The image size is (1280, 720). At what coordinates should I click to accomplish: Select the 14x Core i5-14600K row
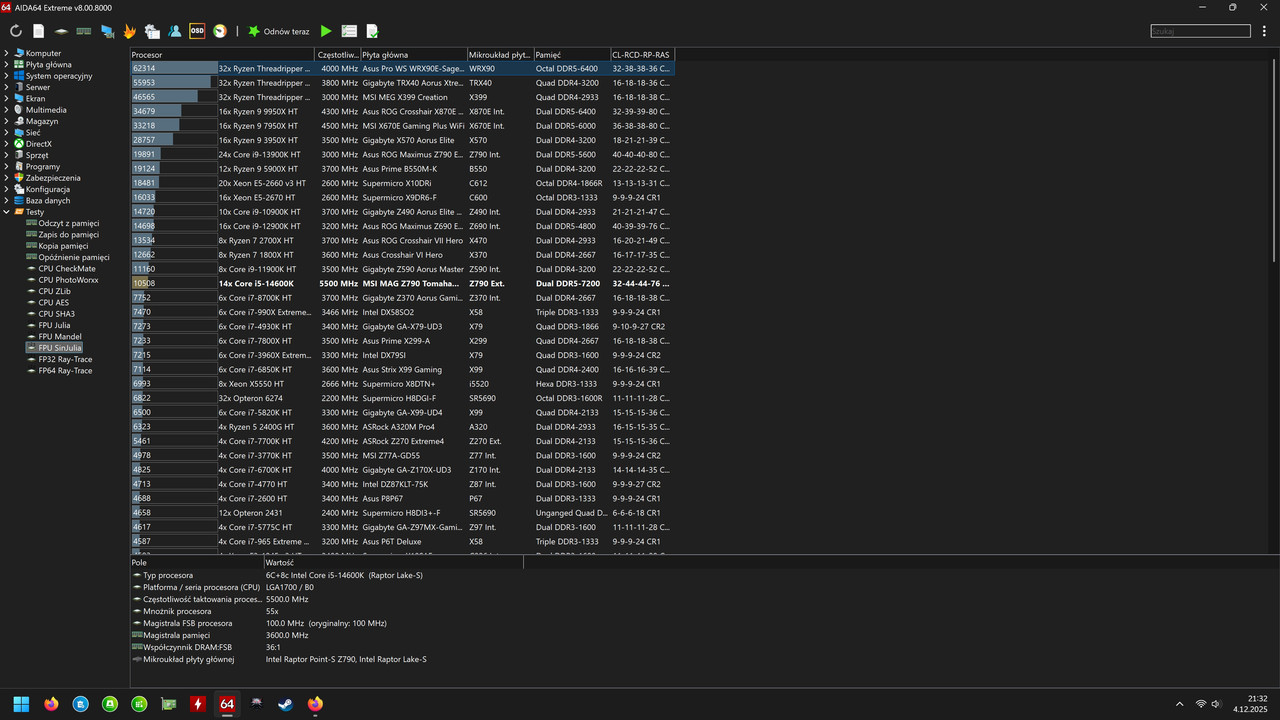[x=403, y=284]
